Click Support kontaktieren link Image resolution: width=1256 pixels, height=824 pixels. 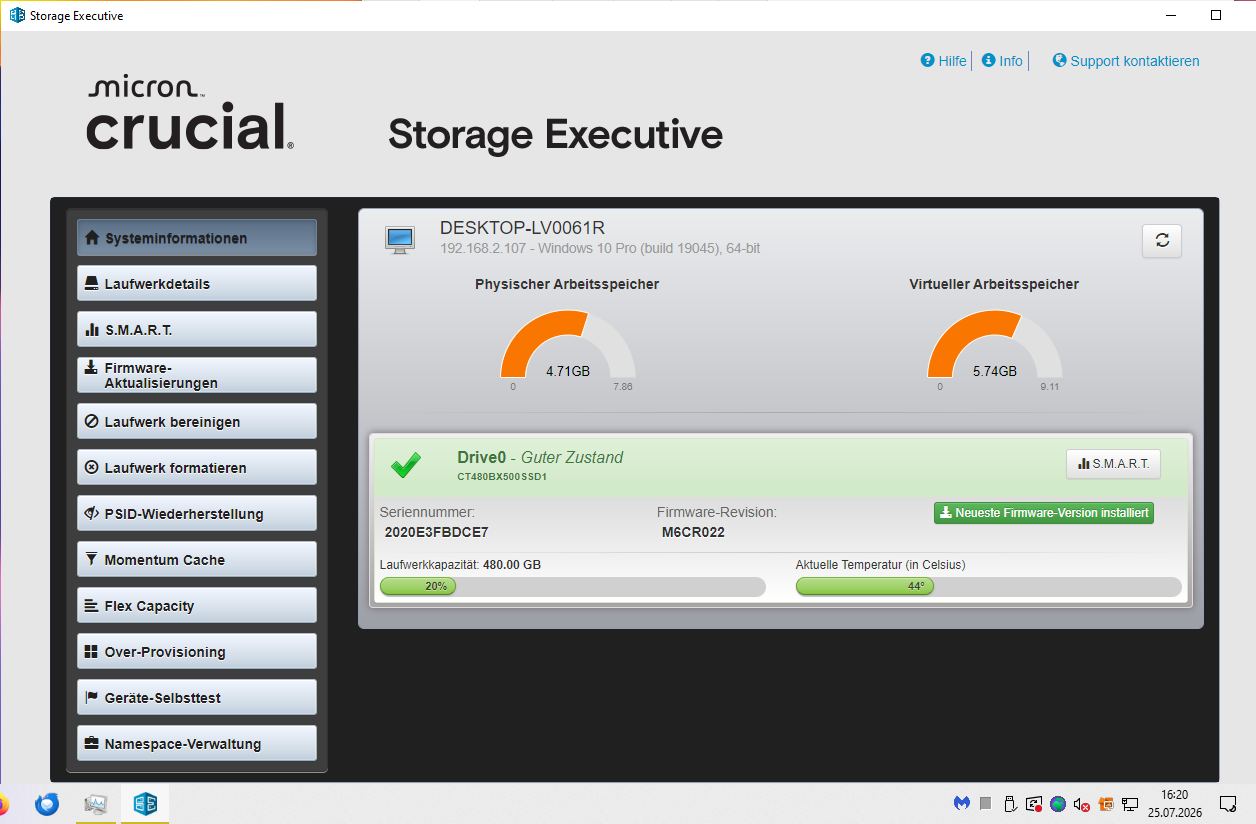[1126, 61]
